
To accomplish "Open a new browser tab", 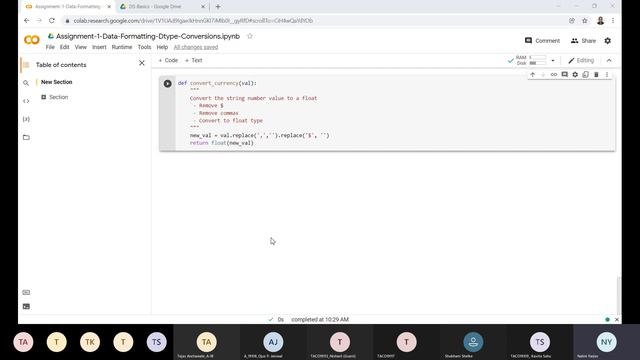I will 218,7.
